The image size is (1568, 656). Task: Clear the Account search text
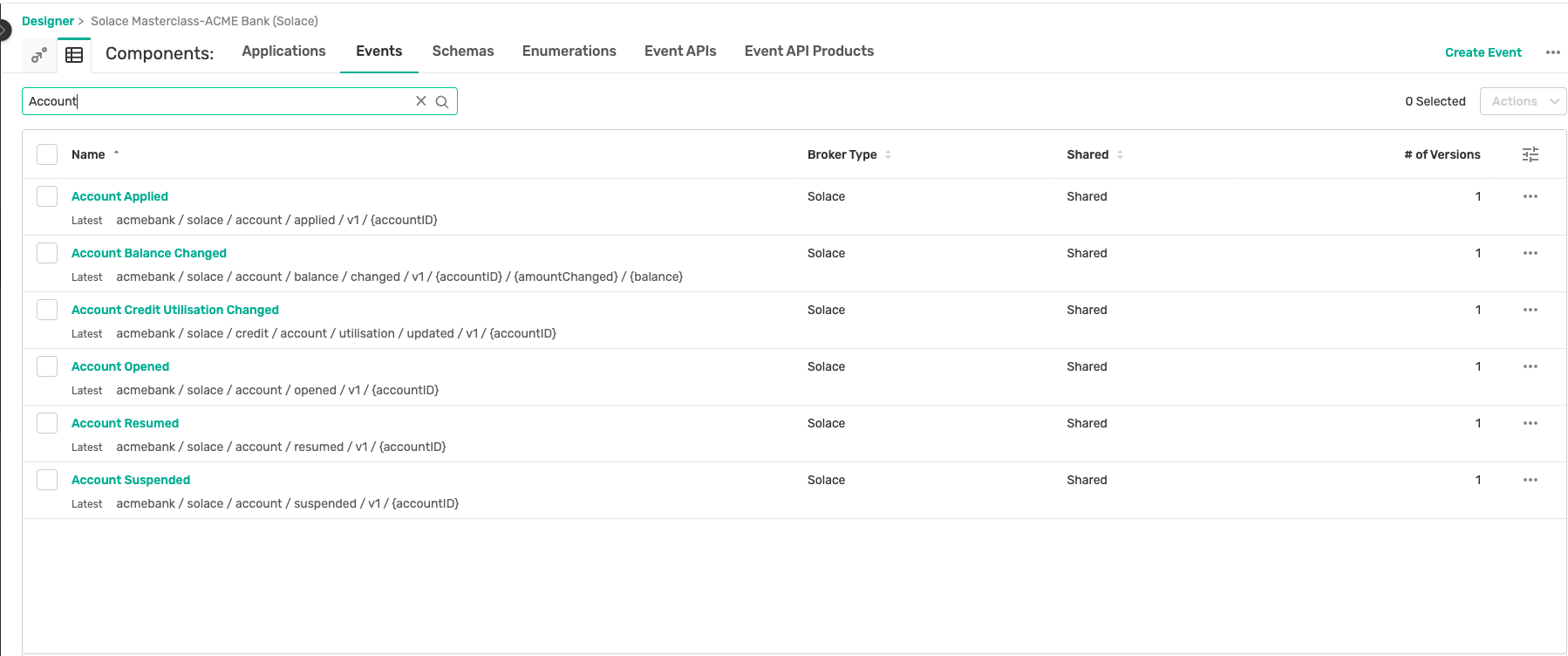[421, 101]
